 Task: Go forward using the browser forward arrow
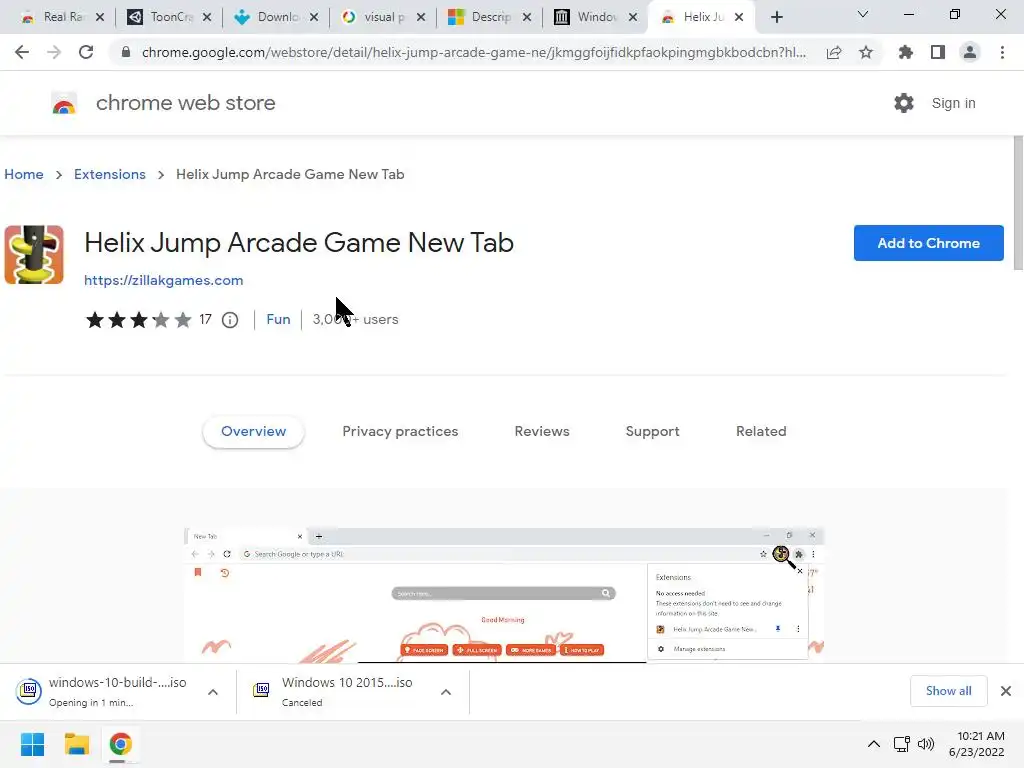click(54, 52)
